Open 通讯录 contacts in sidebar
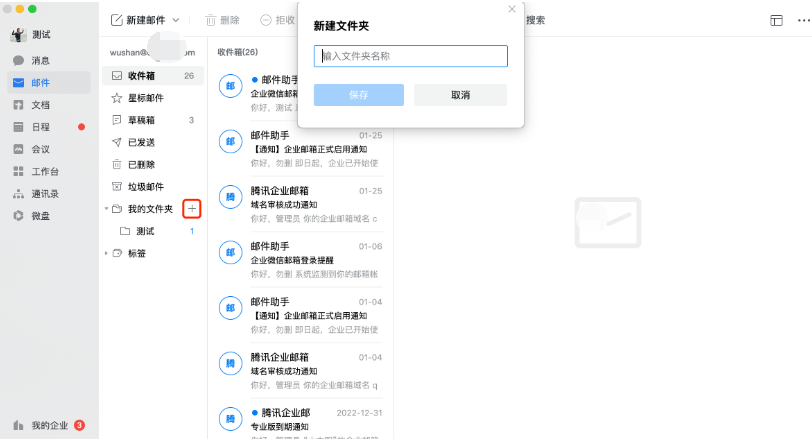Screen dimensions: 812x439 click(x=19, y=193)
